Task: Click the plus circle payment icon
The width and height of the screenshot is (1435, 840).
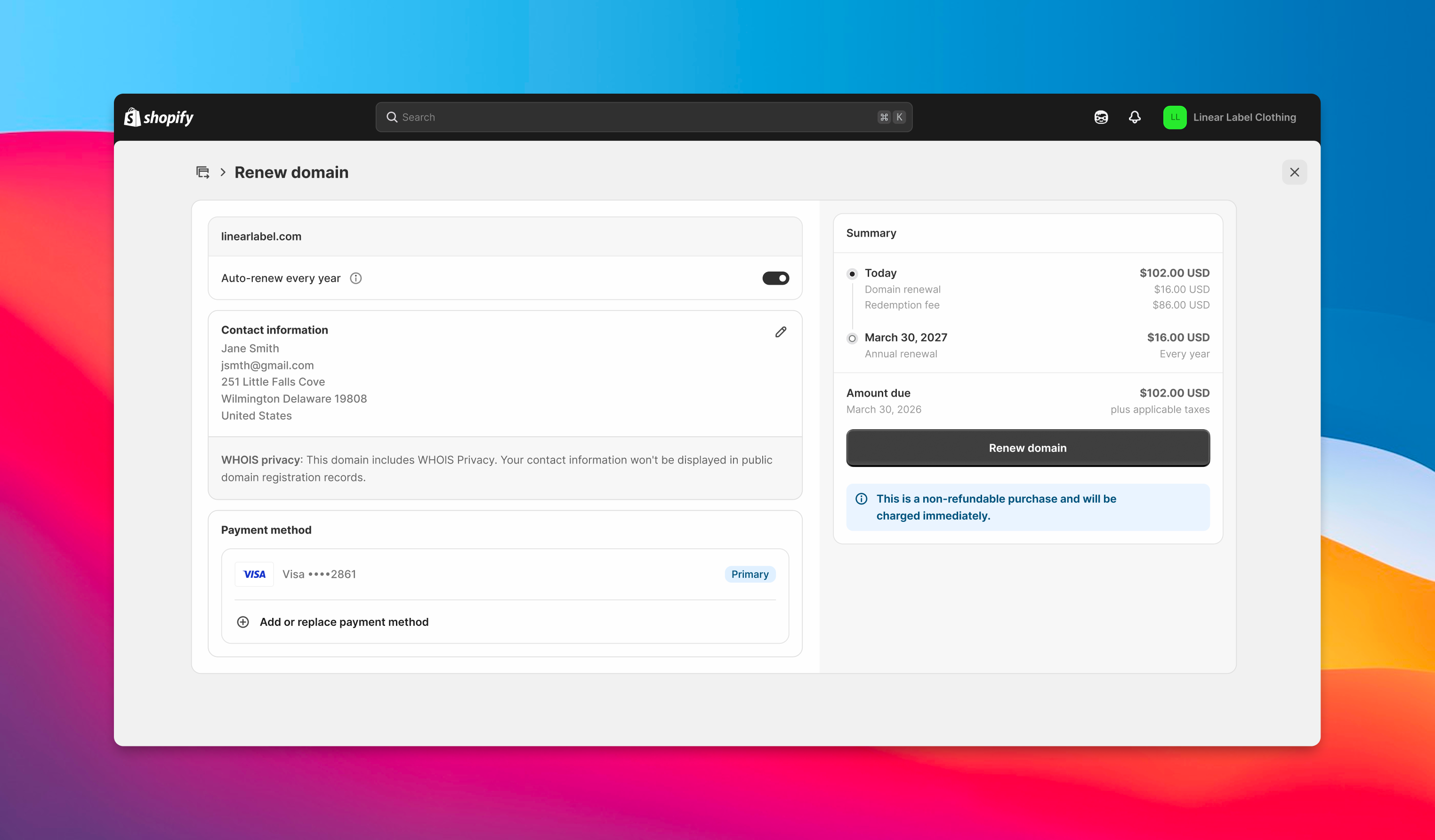Action: click(243, 622)
